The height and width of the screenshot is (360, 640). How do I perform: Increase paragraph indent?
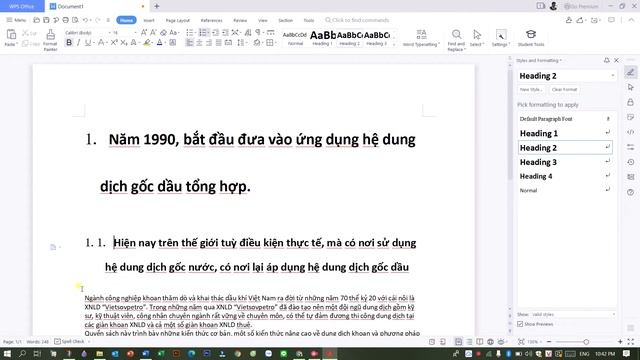[x=225, y=32]
